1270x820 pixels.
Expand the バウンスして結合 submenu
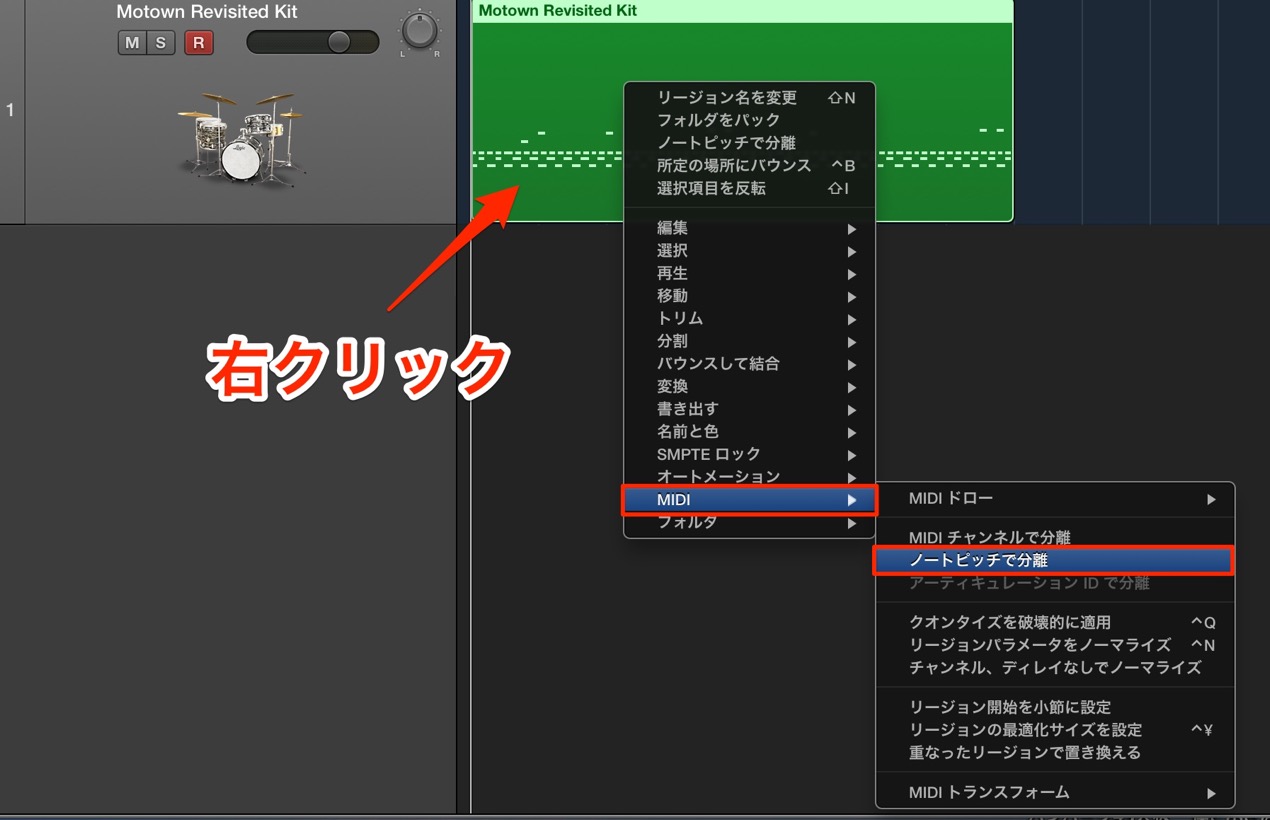(750, 364)
